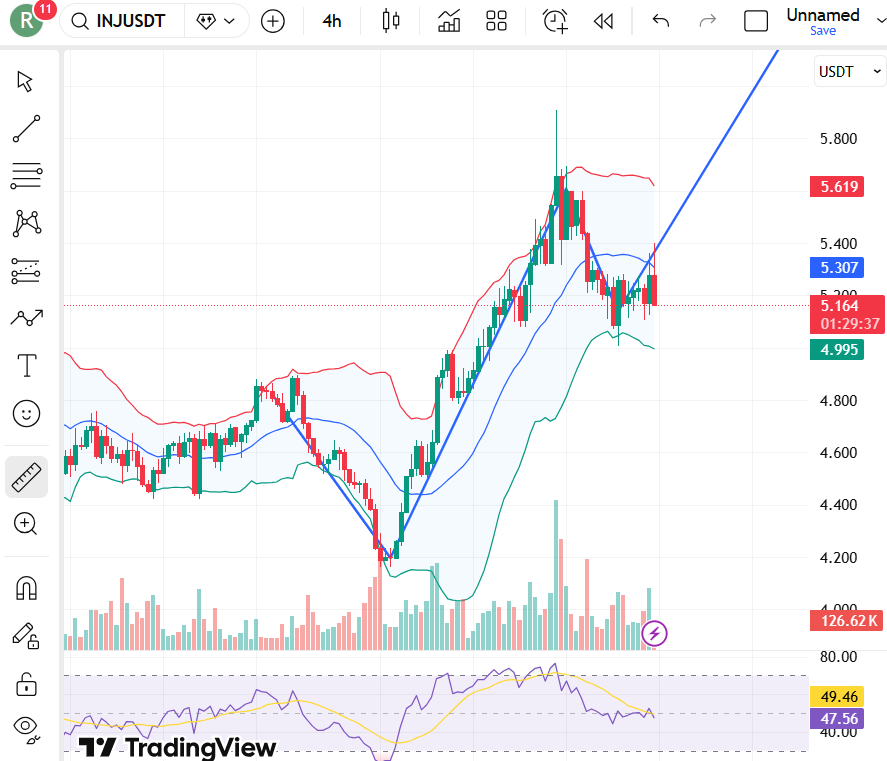The width and height of the screenshot is (887, 761).
Task: Select the trend line drawing tool
Action: point(26,129)
